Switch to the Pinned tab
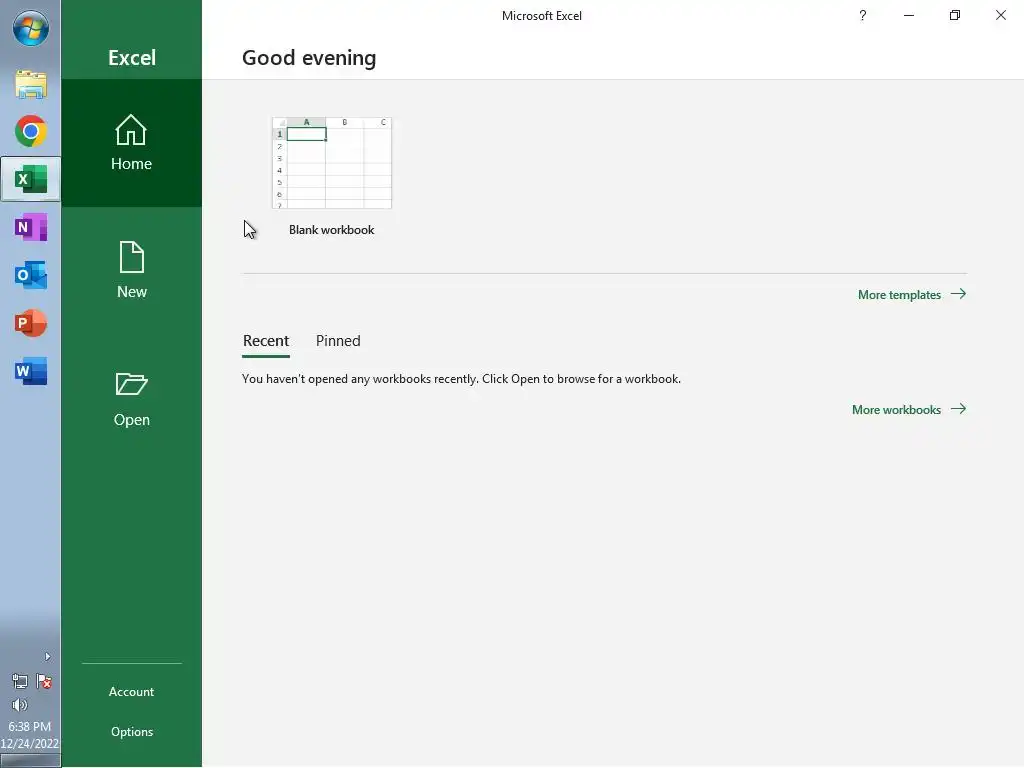Image resolution: width=1024 pixels, height=768 pixels. [338, 341]
